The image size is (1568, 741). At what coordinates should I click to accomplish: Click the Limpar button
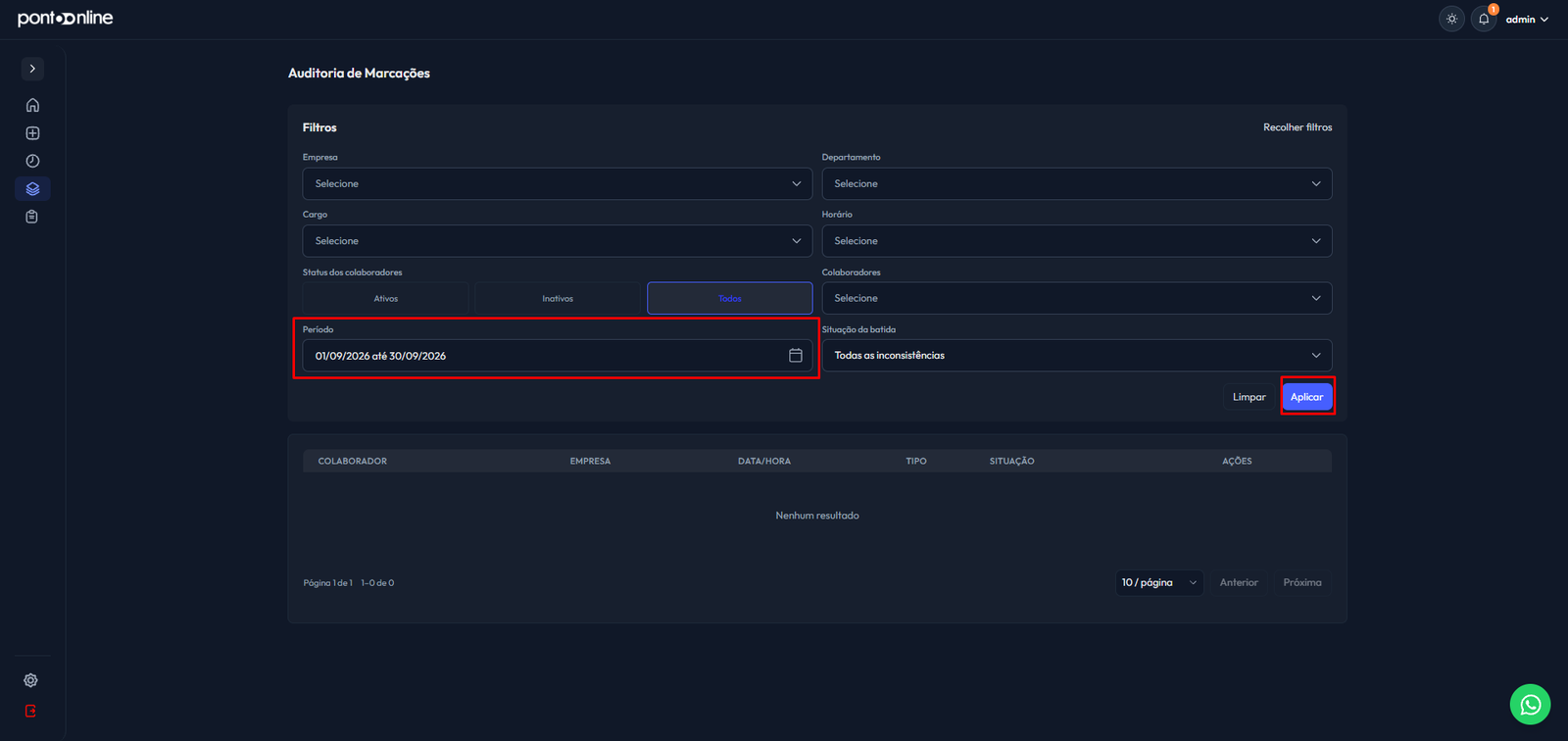click(x=1249, y=397)
